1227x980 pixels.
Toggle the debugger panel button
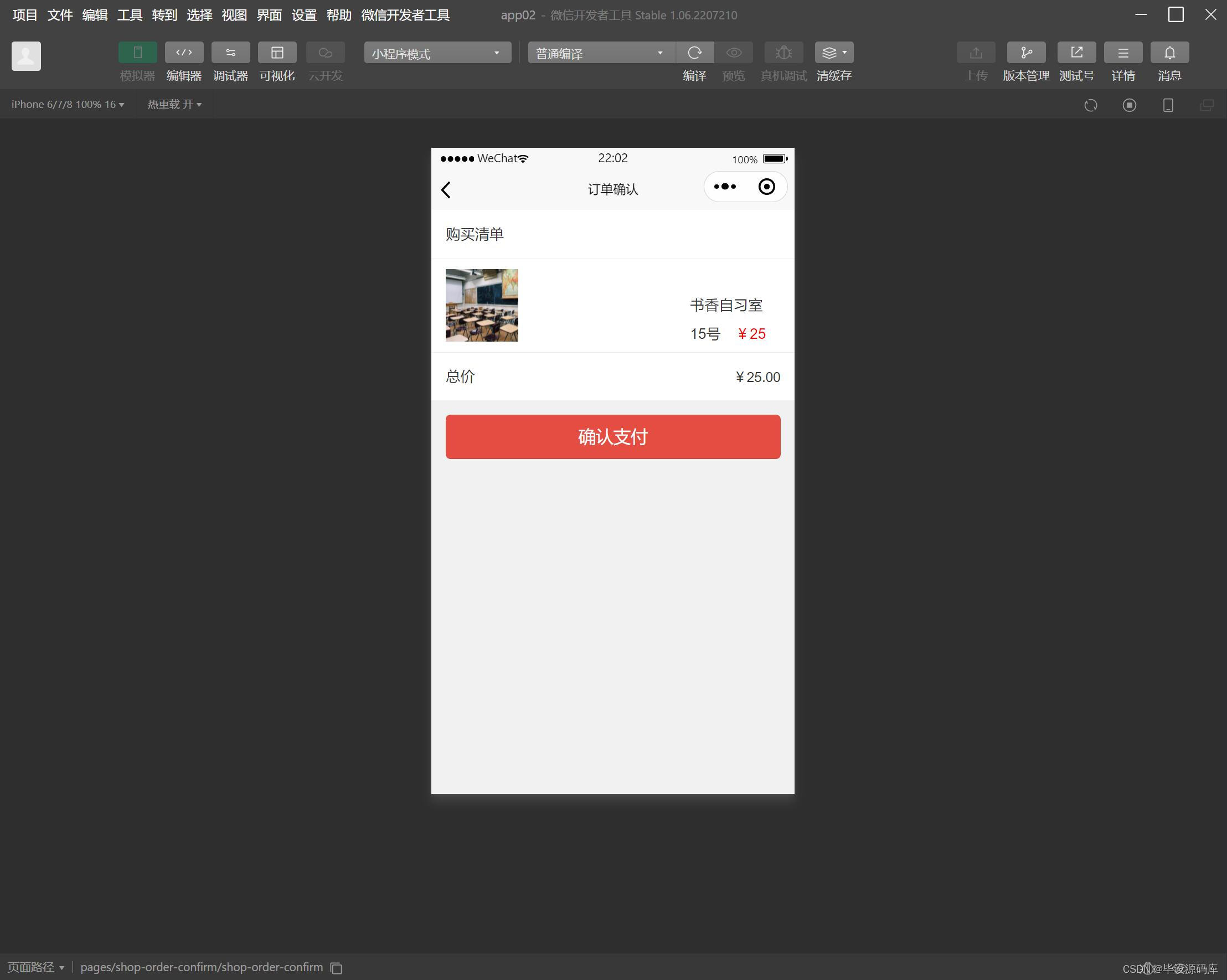click(x=230, y=53)
